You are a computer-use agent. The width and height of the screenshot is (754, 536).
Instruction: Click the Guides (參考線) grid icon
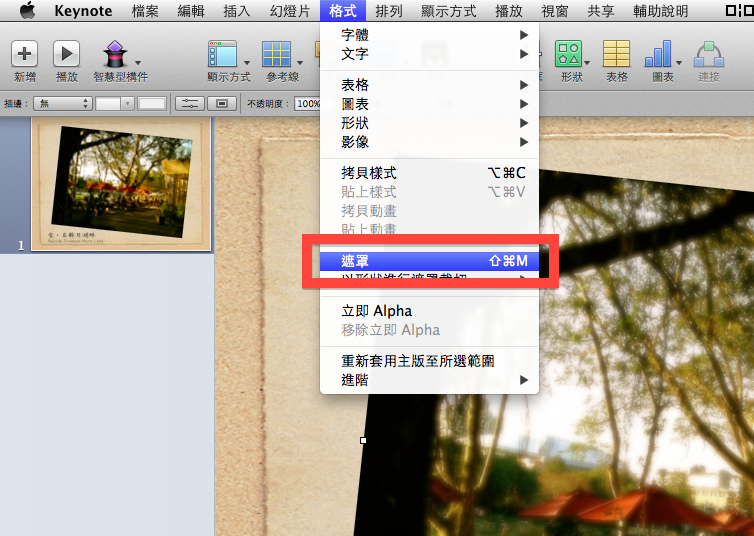click(276, 54)
